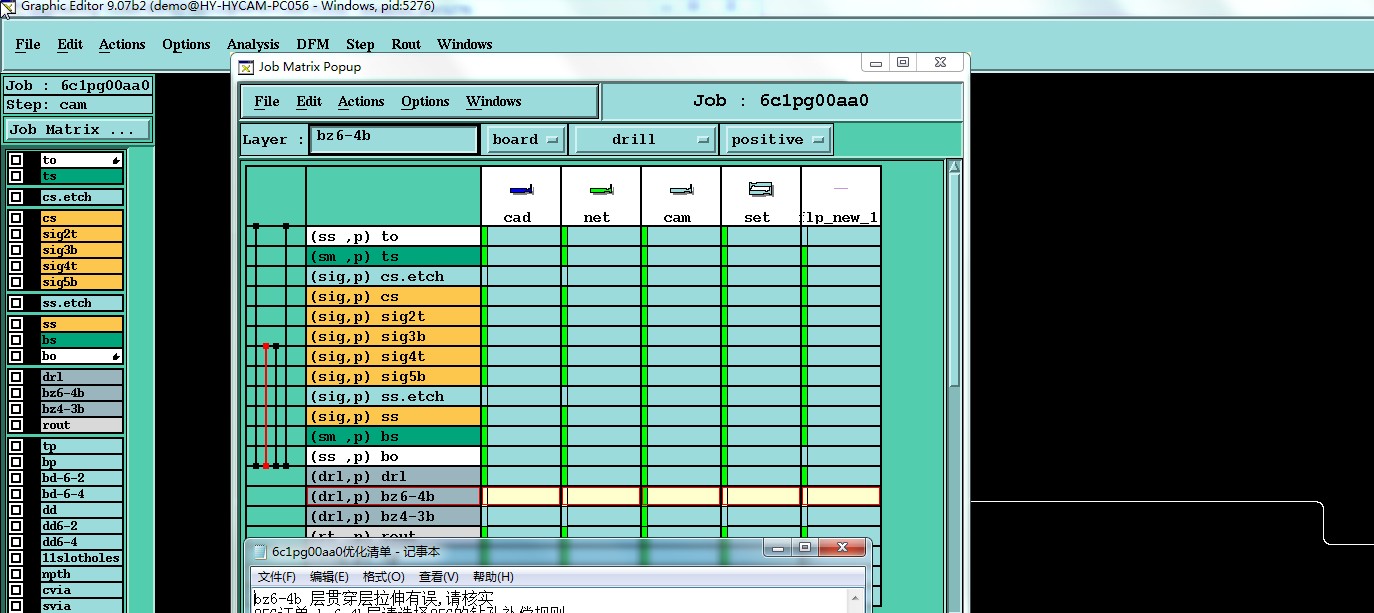
Task: Select the 'sig3b' layer name in the layer list
Action: (81, 250)
